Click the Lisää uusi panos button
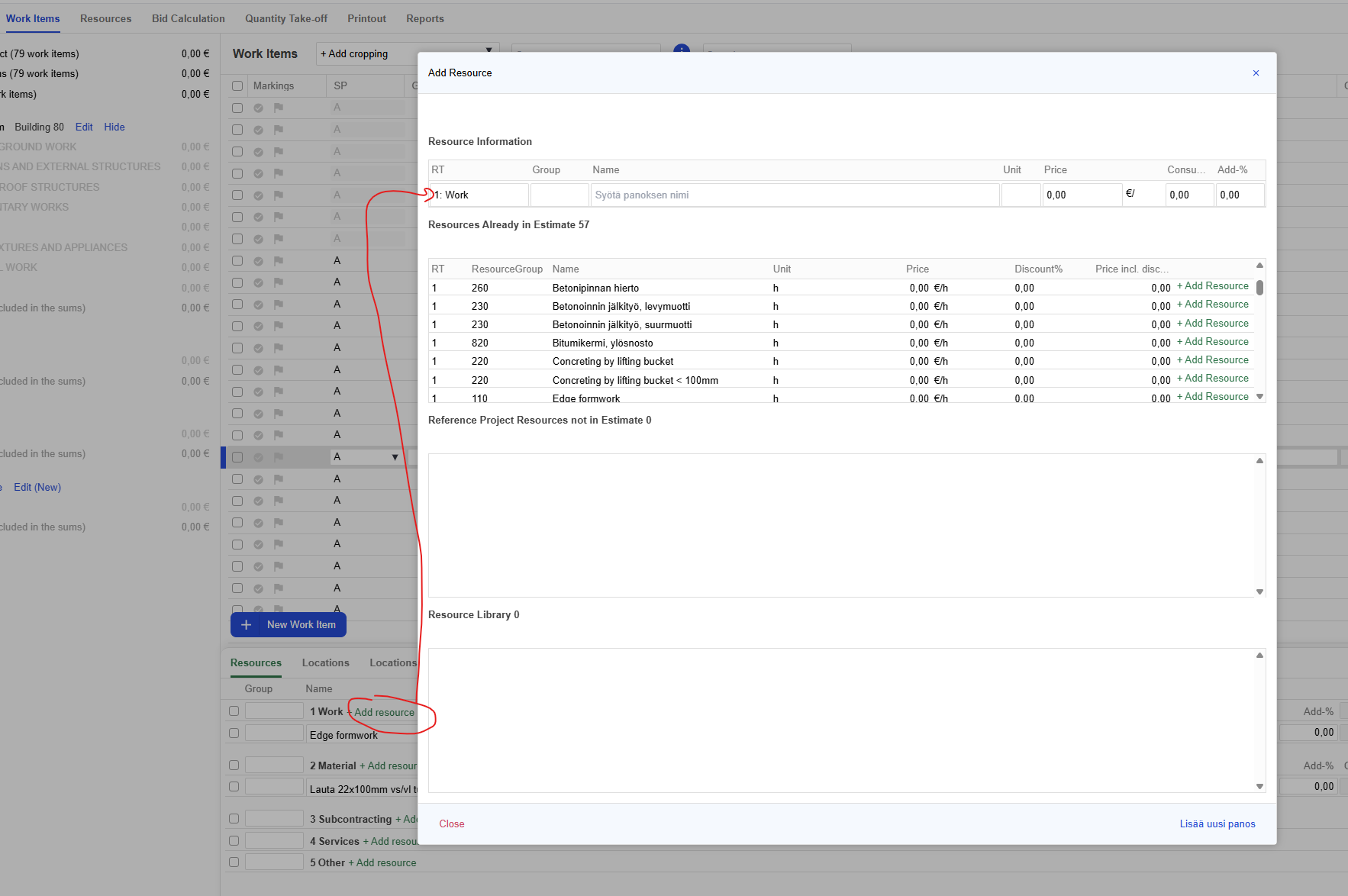The height and width of the screenshot is (896, 1348). point(1217,824)
